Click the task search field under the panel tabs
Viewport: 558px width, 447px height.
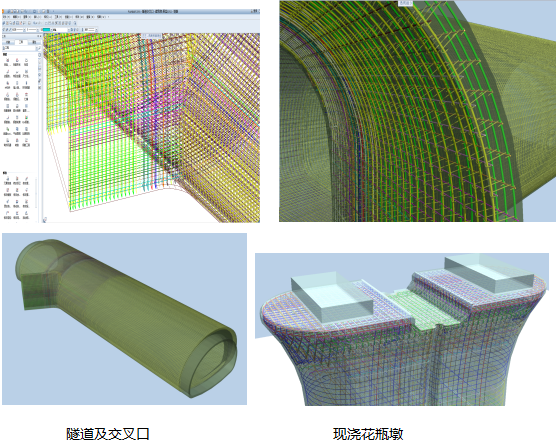click(x=20, y=48)
